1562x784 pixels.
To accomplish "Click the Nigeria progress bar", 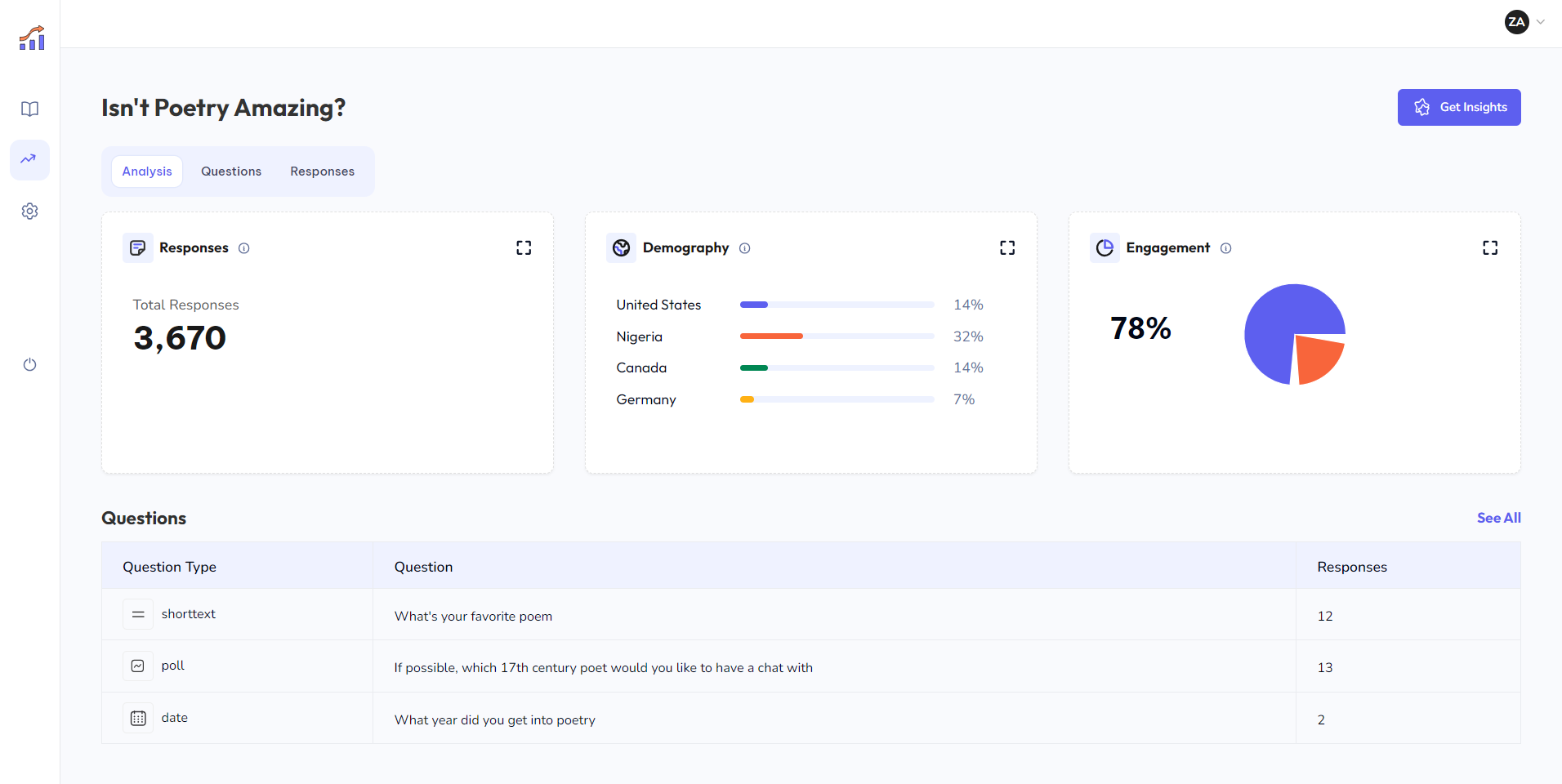I will coord(836,336).
